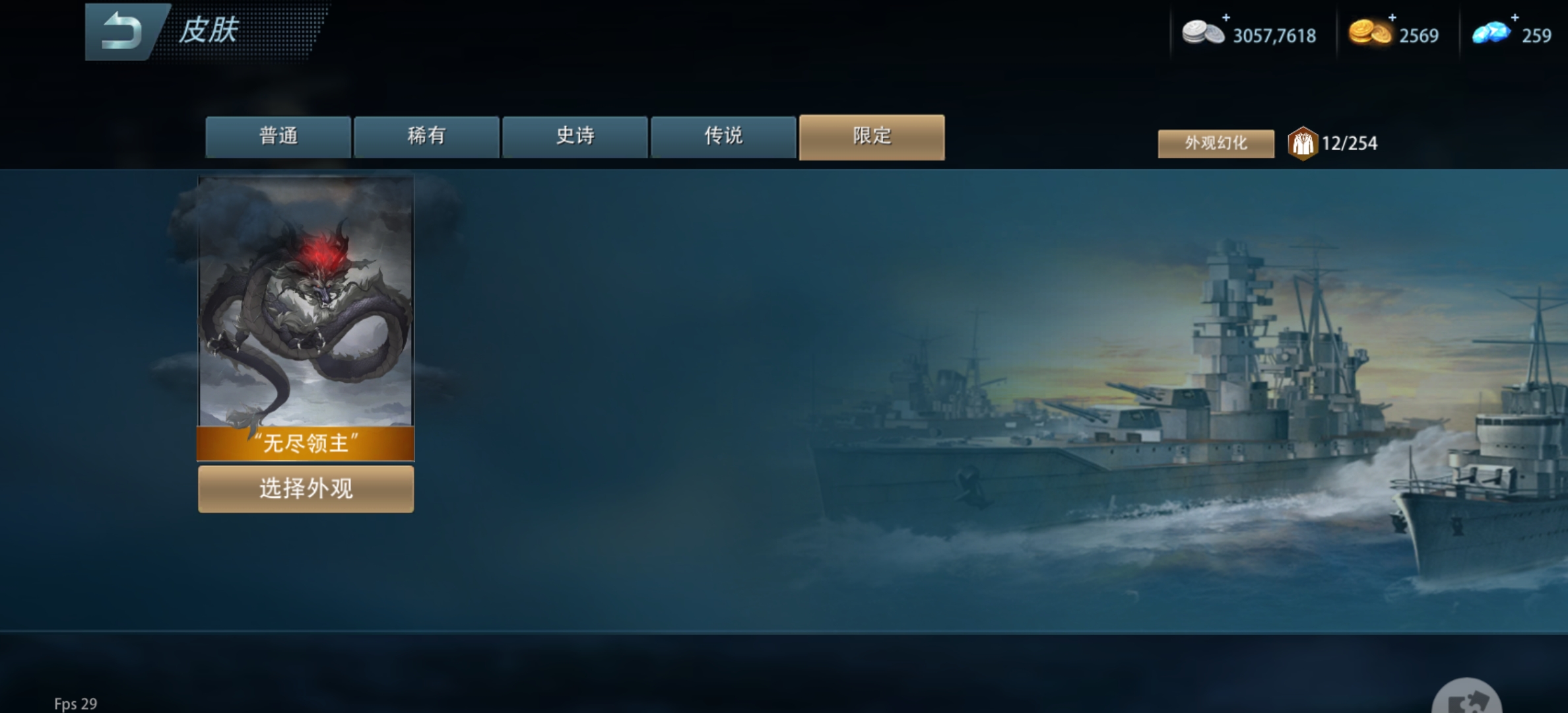Tap the blue diamond currency icon
1568x713 pixels.
tap(1491, 33)
